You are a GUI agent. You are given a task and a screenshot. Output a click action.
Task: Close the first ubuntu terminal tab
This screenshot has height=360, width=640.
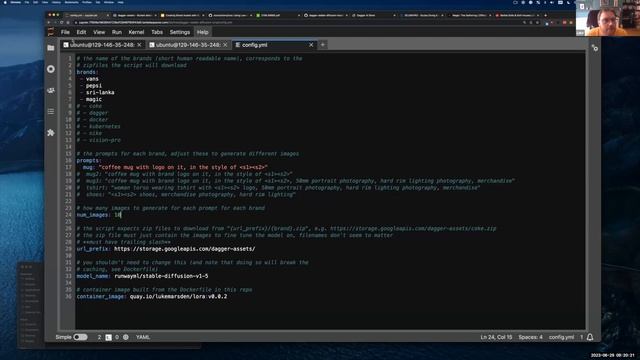[x=140, y=45]
